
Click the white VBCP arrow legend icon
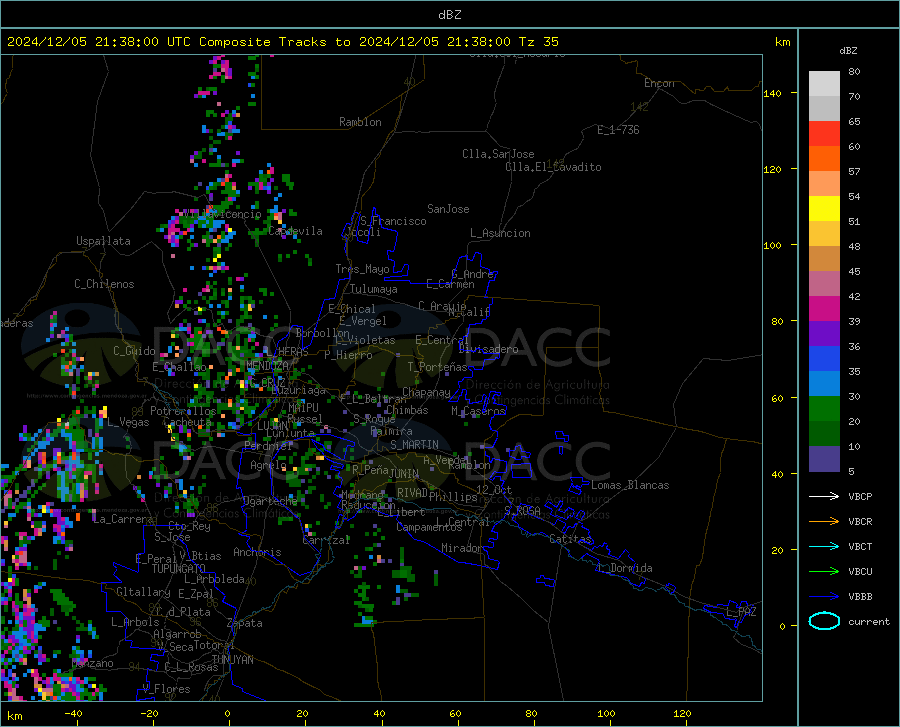click(x=824, y=496)
